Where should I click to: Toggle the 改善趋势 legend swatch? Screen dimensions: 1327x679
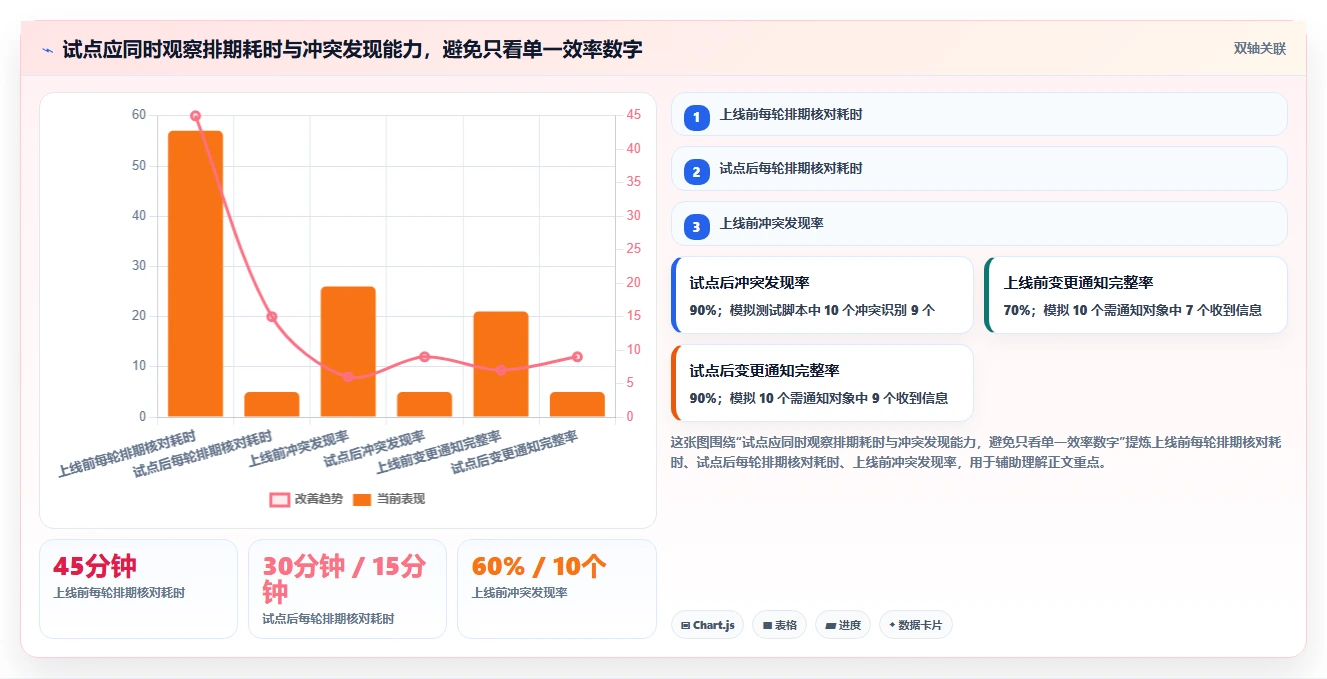coord(280,499)
